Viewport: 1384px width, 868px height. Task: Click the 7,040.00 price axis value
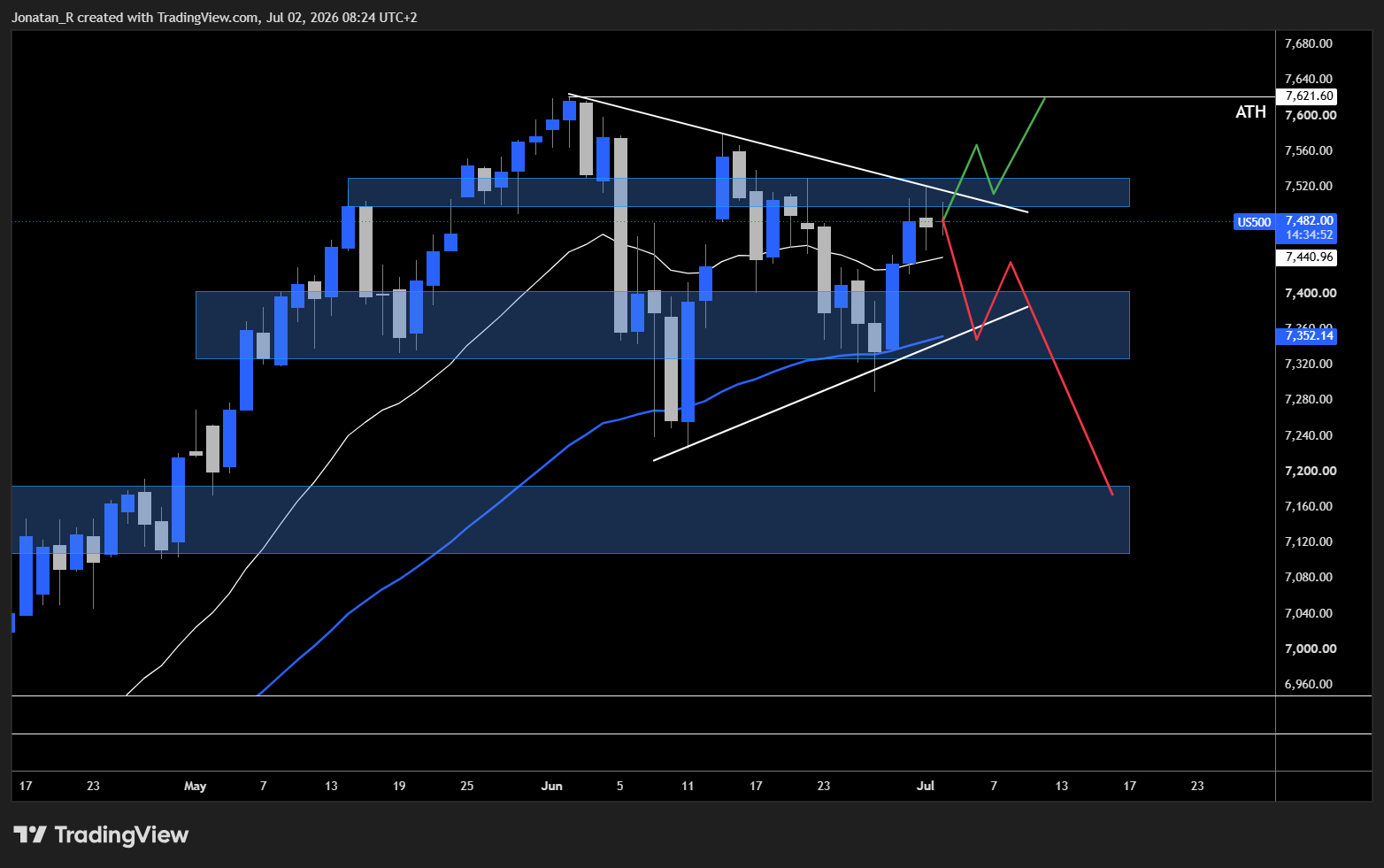1309,613
